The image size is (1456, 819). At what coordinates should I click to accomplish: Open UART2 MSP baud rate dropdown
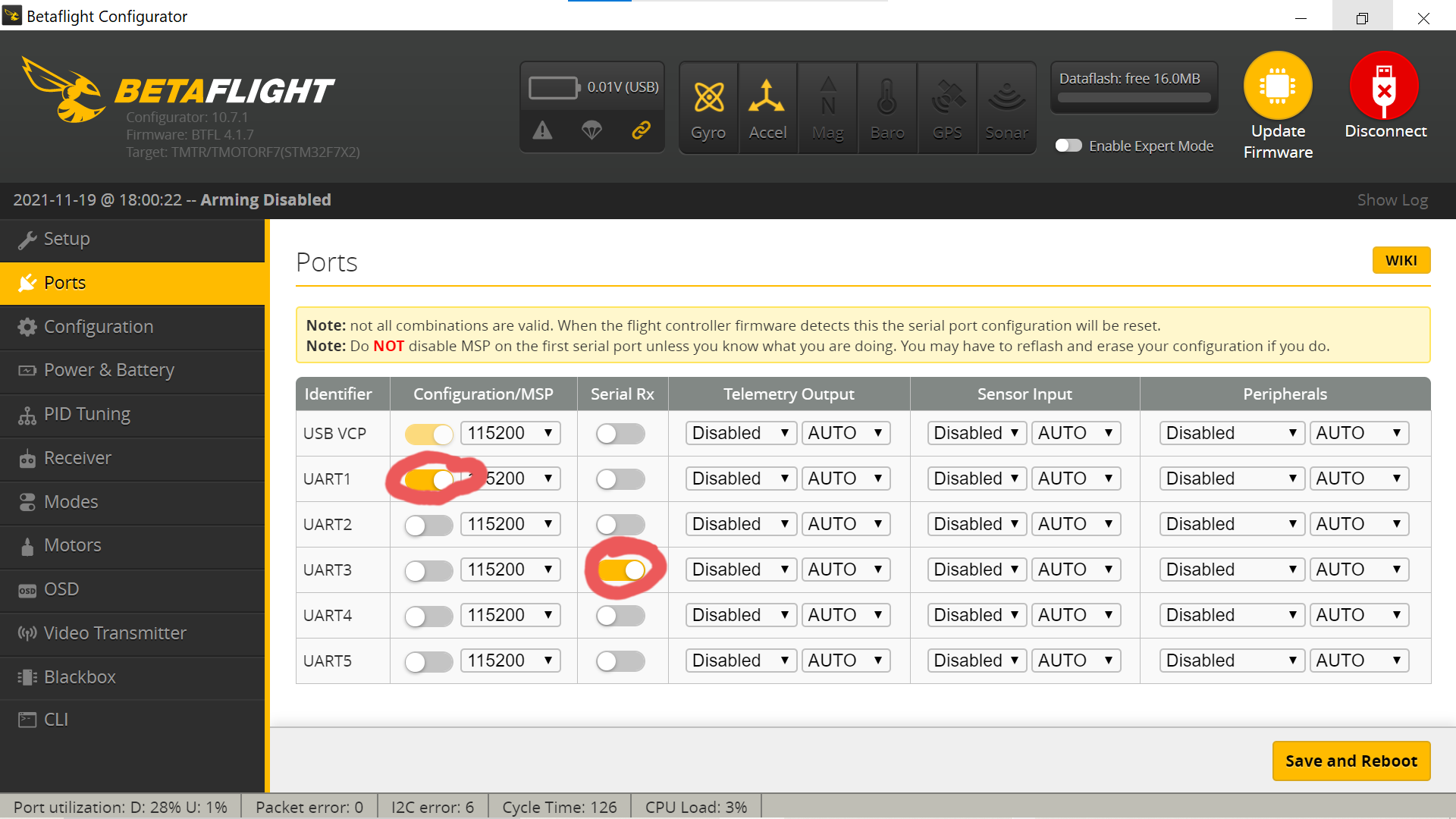[510, 524]
